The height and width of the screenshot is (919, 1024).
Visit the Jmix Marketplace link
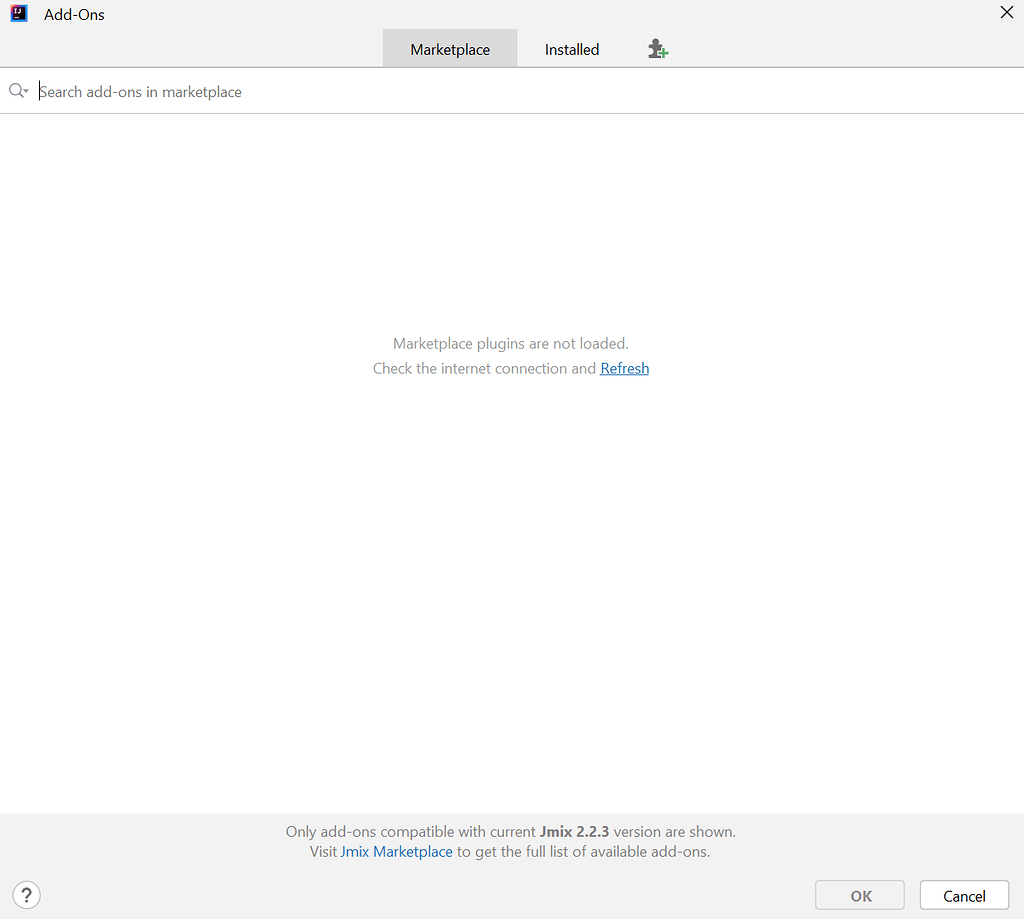click(x=396, y=851)
